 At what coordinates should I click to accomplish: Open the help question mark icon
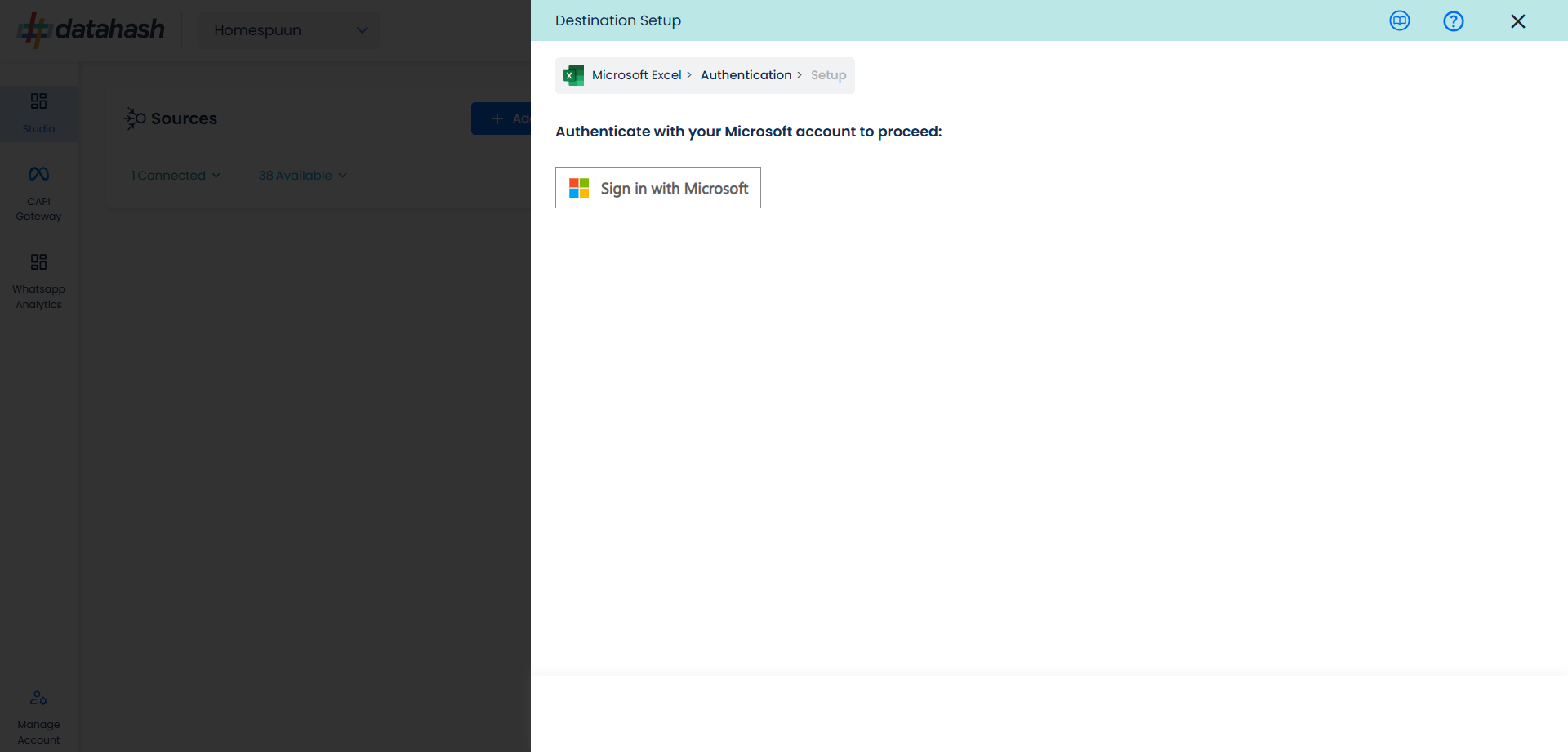[x=1454, y=21]
